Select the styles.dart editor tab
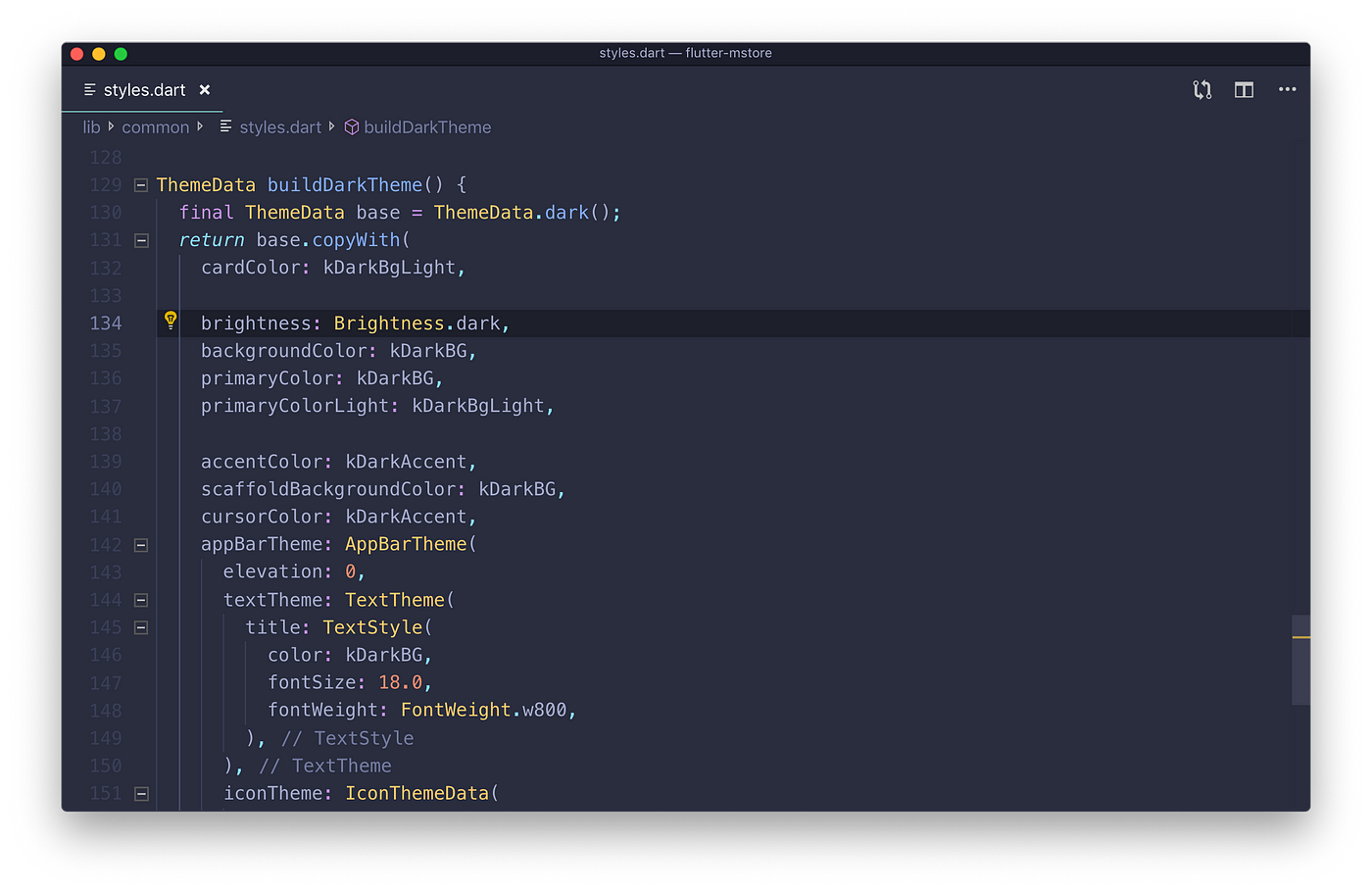Viewport: 1372px width, 893px height. pos(143,90)
